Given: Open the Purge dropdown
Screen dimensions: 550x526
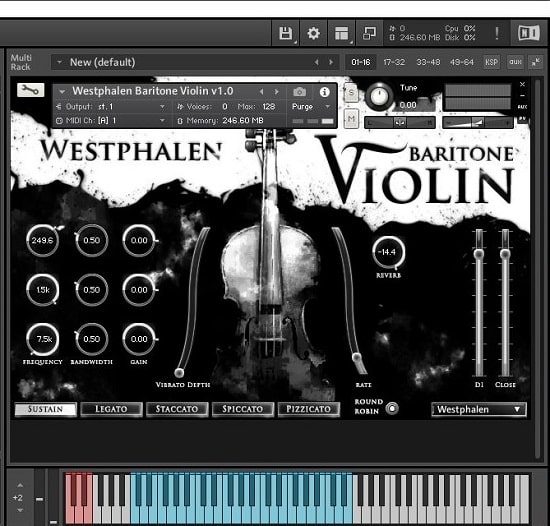Looking at the screenshot, I should click(311, 106).
